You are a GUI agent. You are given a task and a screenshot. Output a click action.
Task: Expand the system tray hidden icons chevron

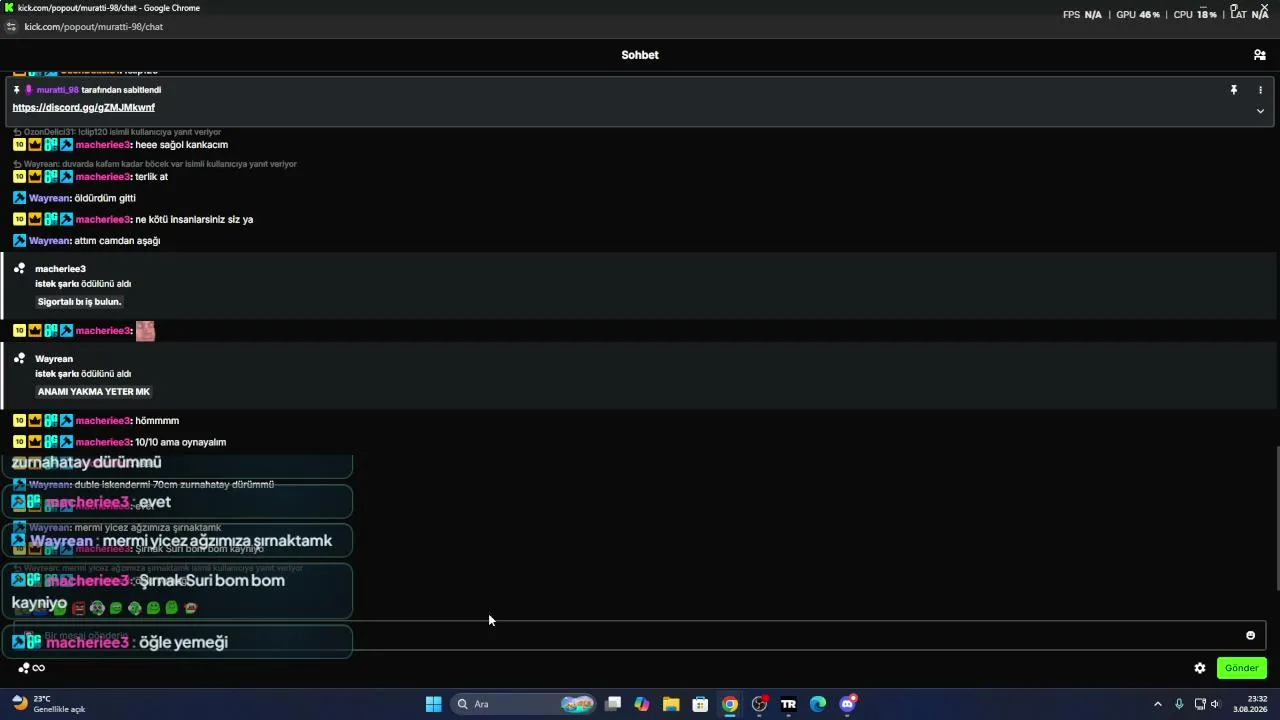click(x=1158, y=704)
